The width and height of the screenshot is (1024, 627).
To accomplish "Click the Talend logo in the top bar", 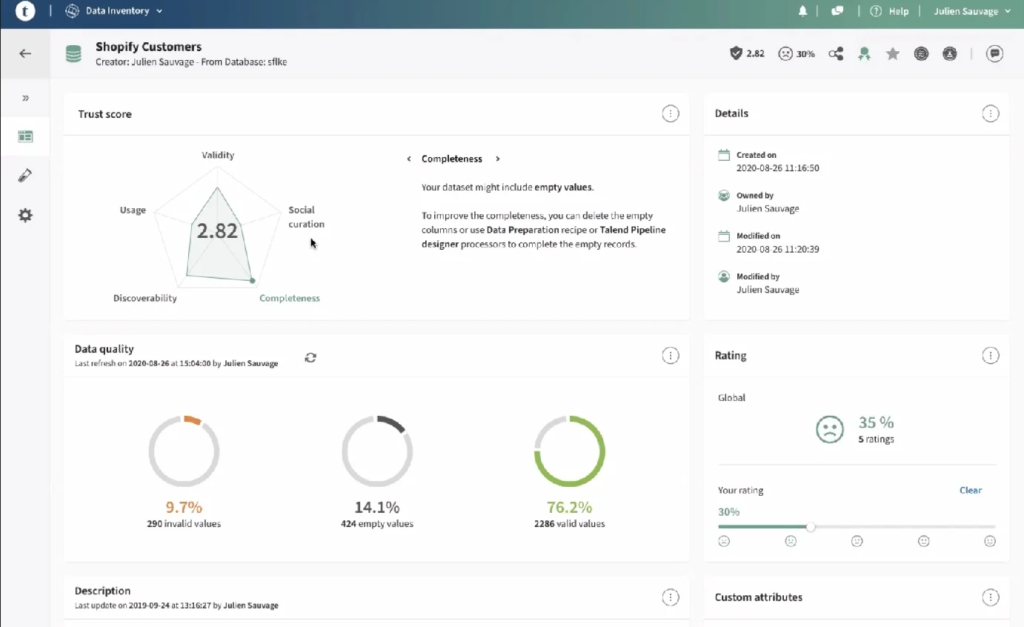I will (25, 11).
